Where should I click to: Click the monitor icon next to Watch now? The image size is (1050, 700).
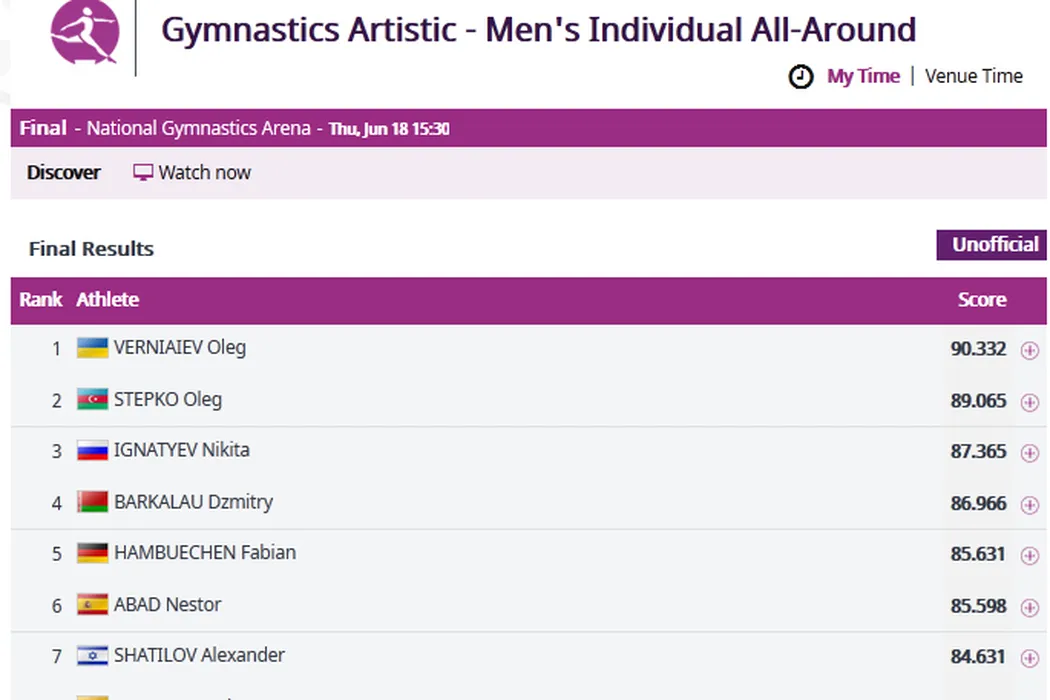tap(143, 173)
